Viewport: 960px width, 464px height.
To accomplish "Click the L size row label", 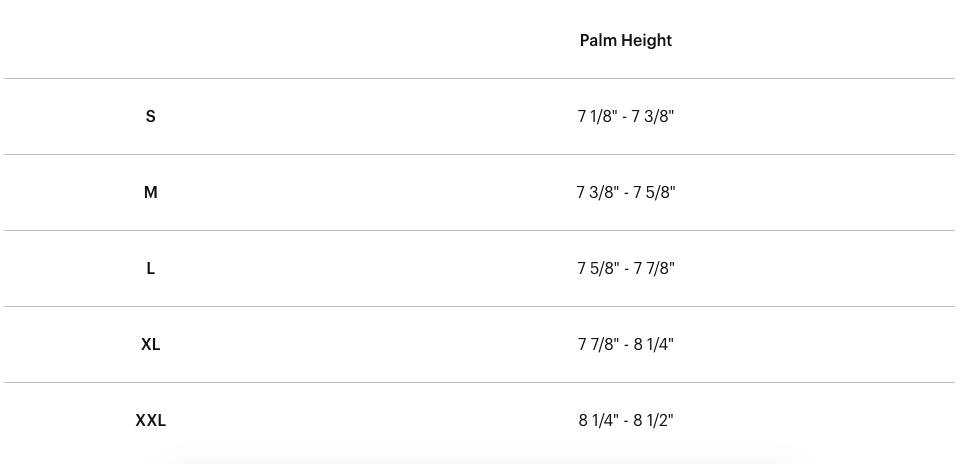I will click(x=151, y=268).
